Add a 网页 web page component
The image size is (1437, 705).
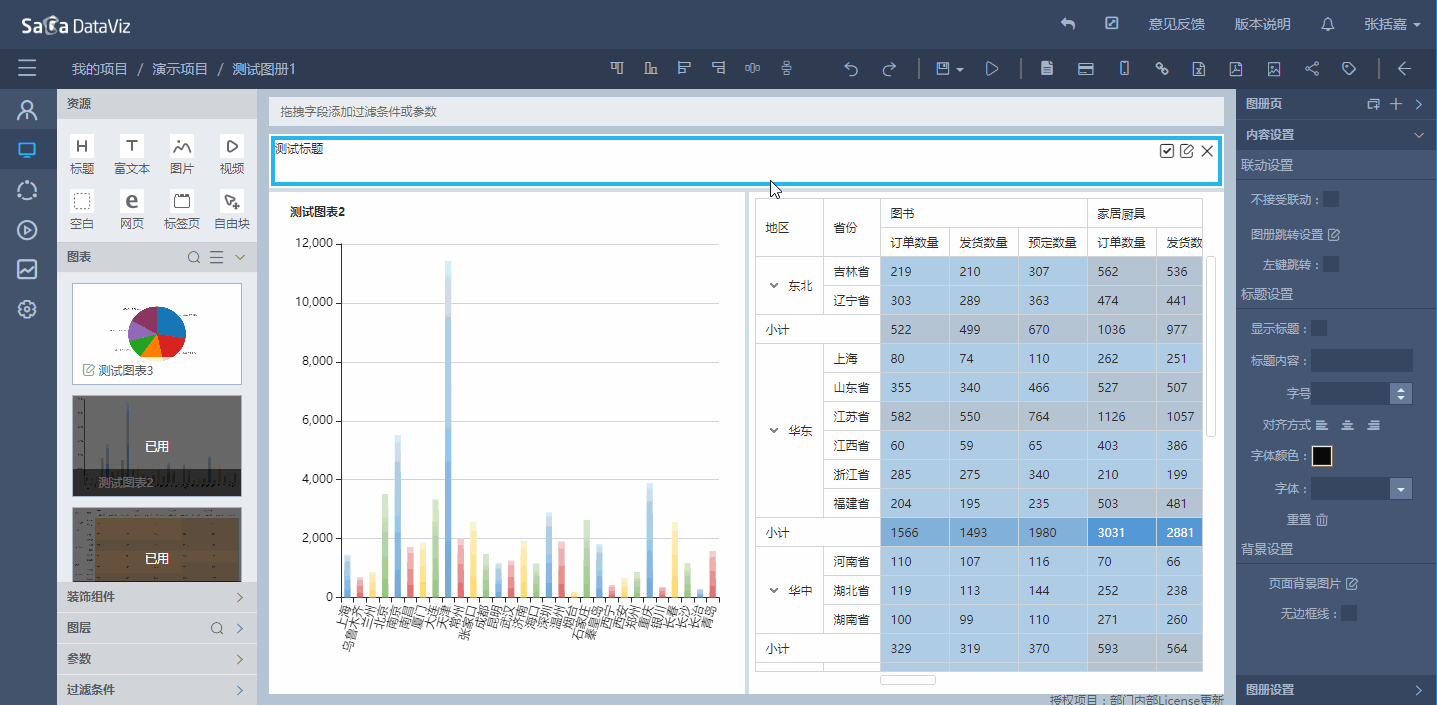point(132,210)
